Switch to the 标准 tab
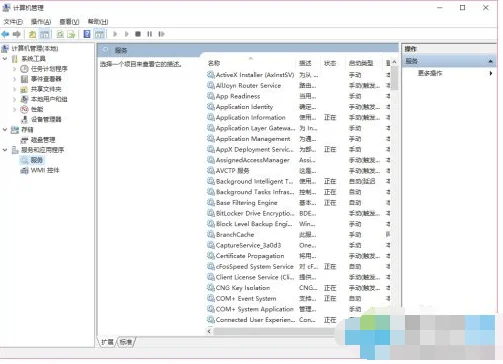 [x=126, y=342]
